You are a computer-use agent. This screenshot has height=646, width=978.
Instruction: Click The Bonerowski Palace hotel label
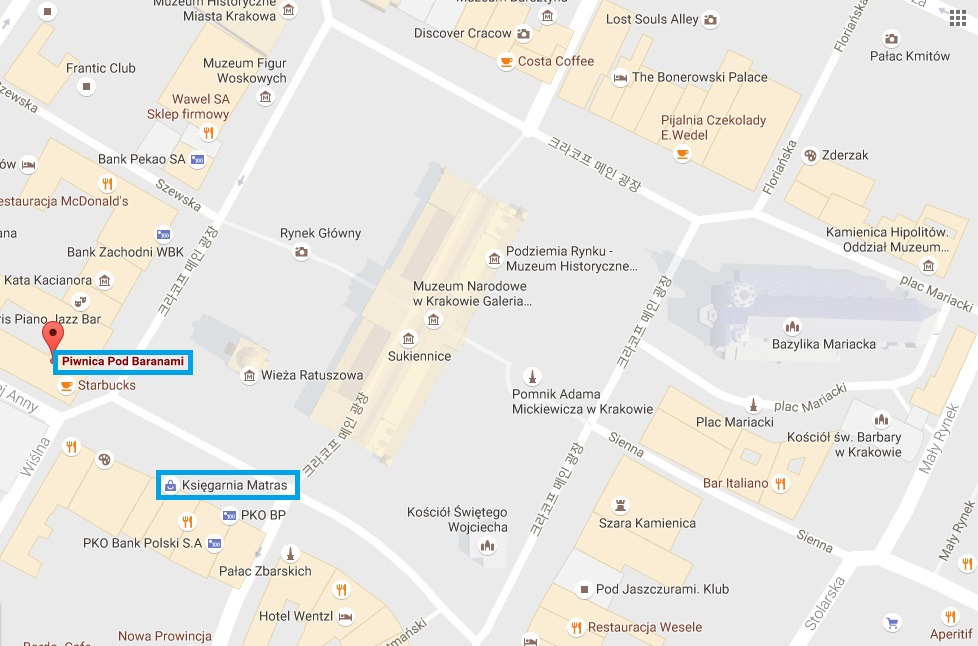[699, 77]
